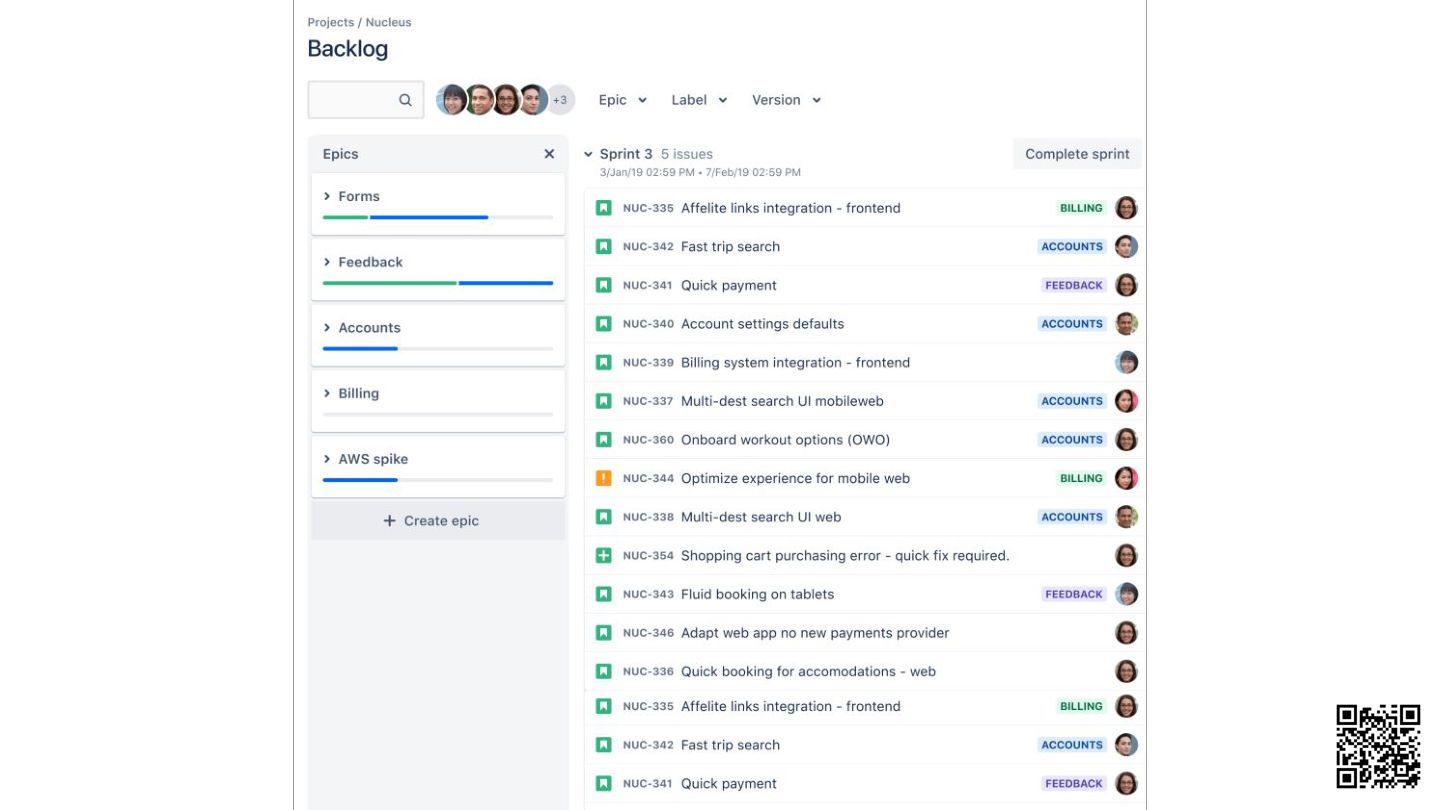Open the Version filter dropdown

(x=786, y=100)
